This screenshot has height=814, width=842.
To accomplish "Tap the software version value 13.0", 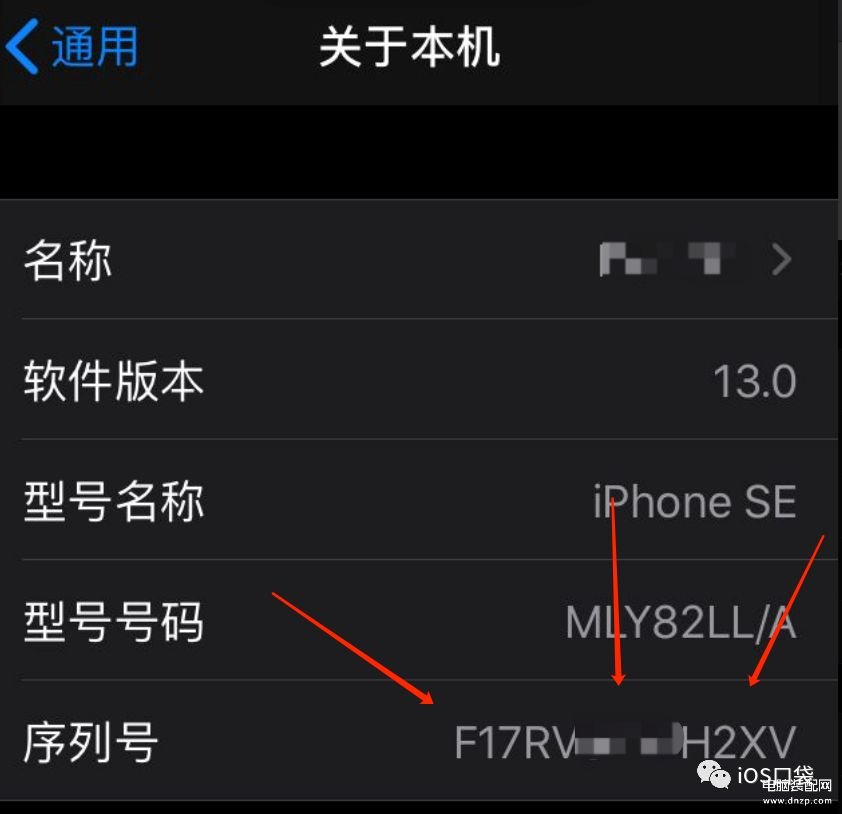I will (754, 381).
